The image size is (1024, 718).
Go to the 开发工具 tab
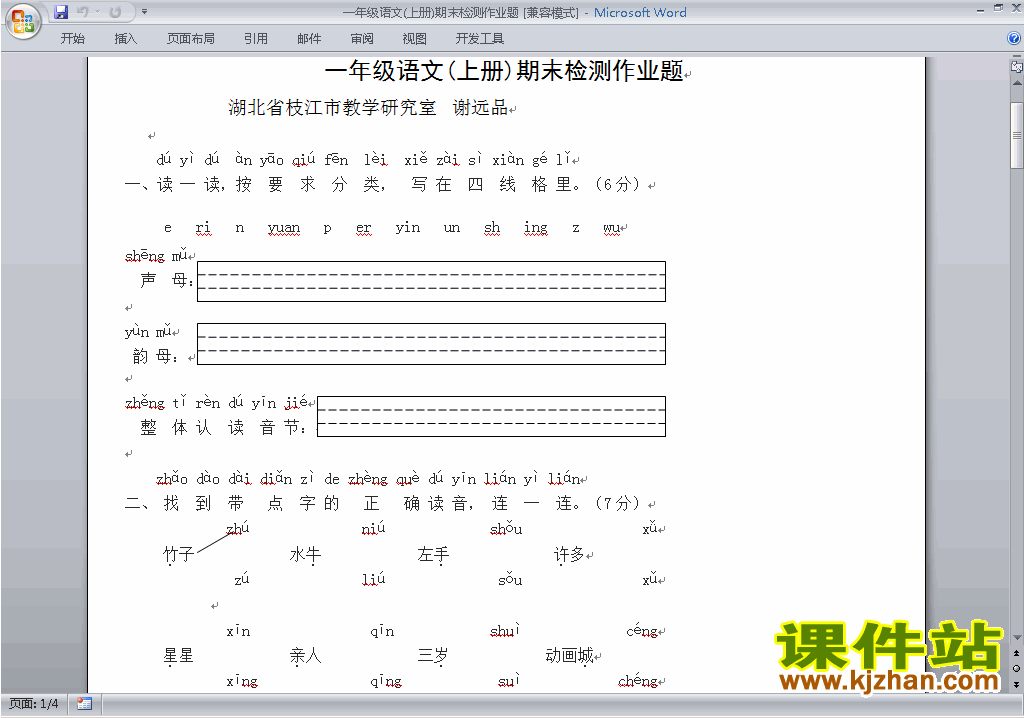[x=480, y=39]
